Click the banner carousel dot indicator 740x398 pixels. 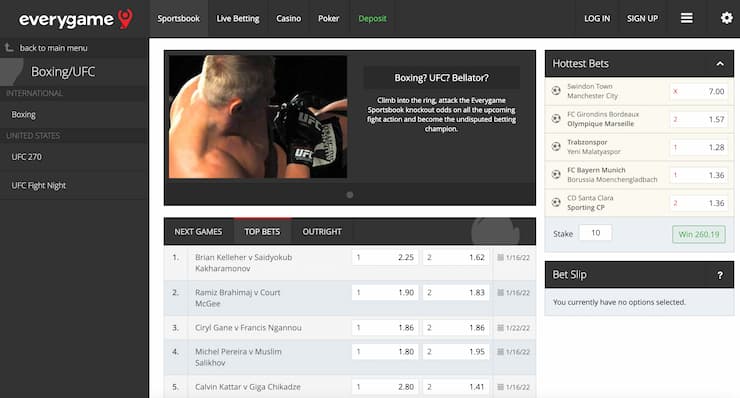350,195
